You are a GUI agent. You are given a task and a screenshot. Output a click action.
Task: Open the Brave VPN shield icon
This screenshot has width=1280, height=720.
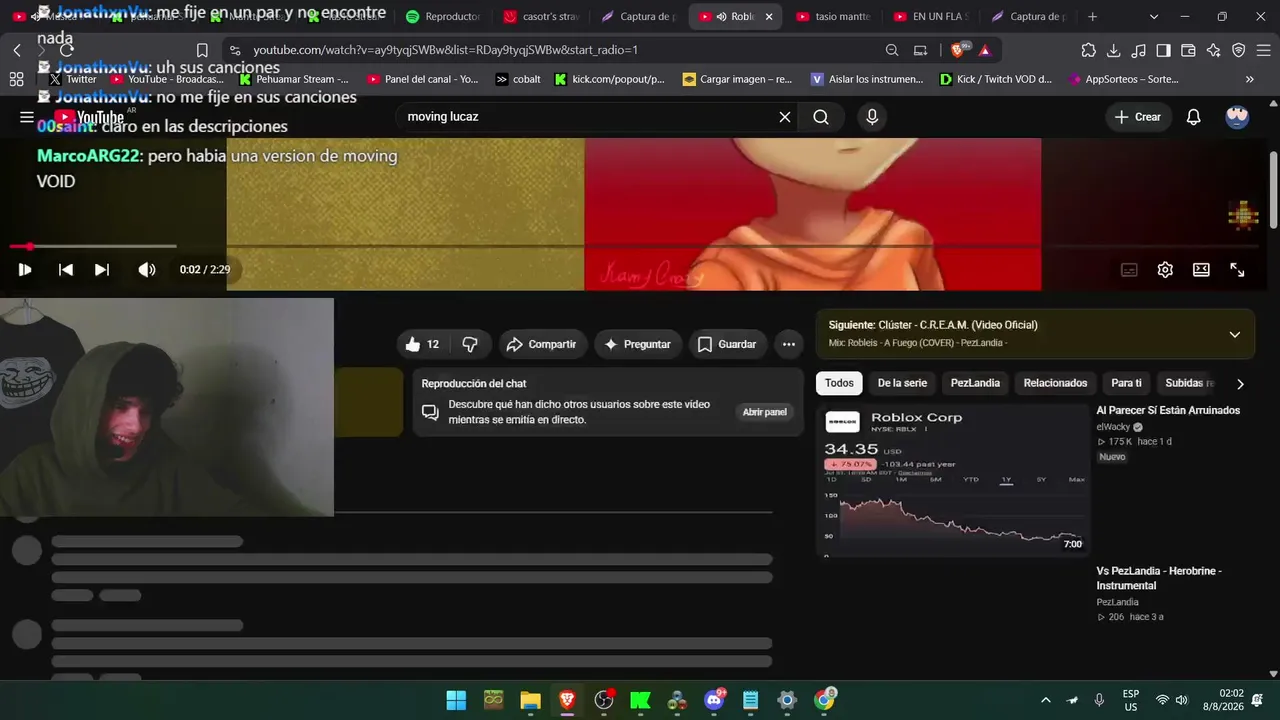click(x=1239, y=50)
